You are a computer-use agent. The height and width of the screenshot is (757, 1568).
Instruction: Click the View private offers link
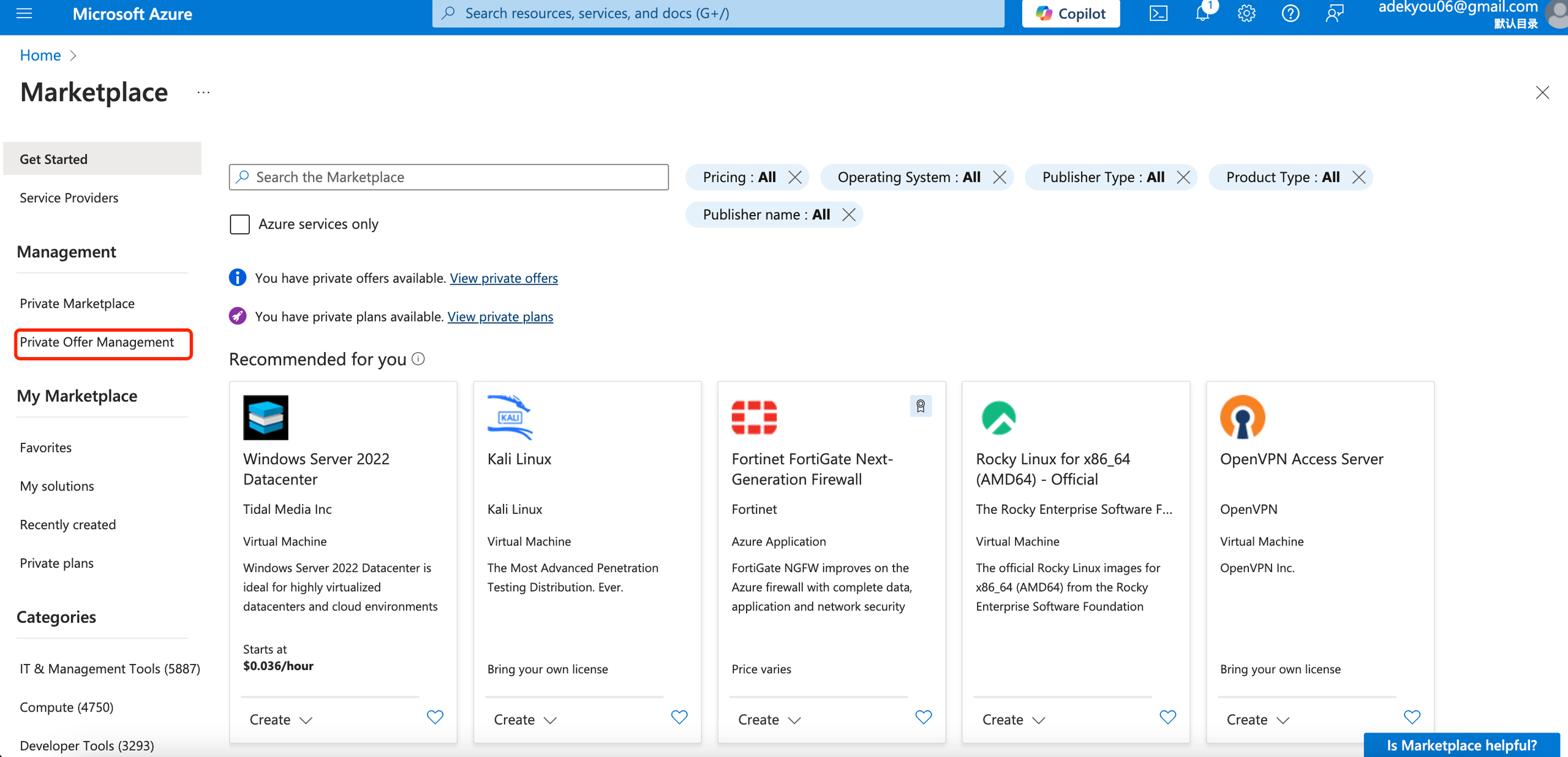pyautogui.click(x=503, y=277)
